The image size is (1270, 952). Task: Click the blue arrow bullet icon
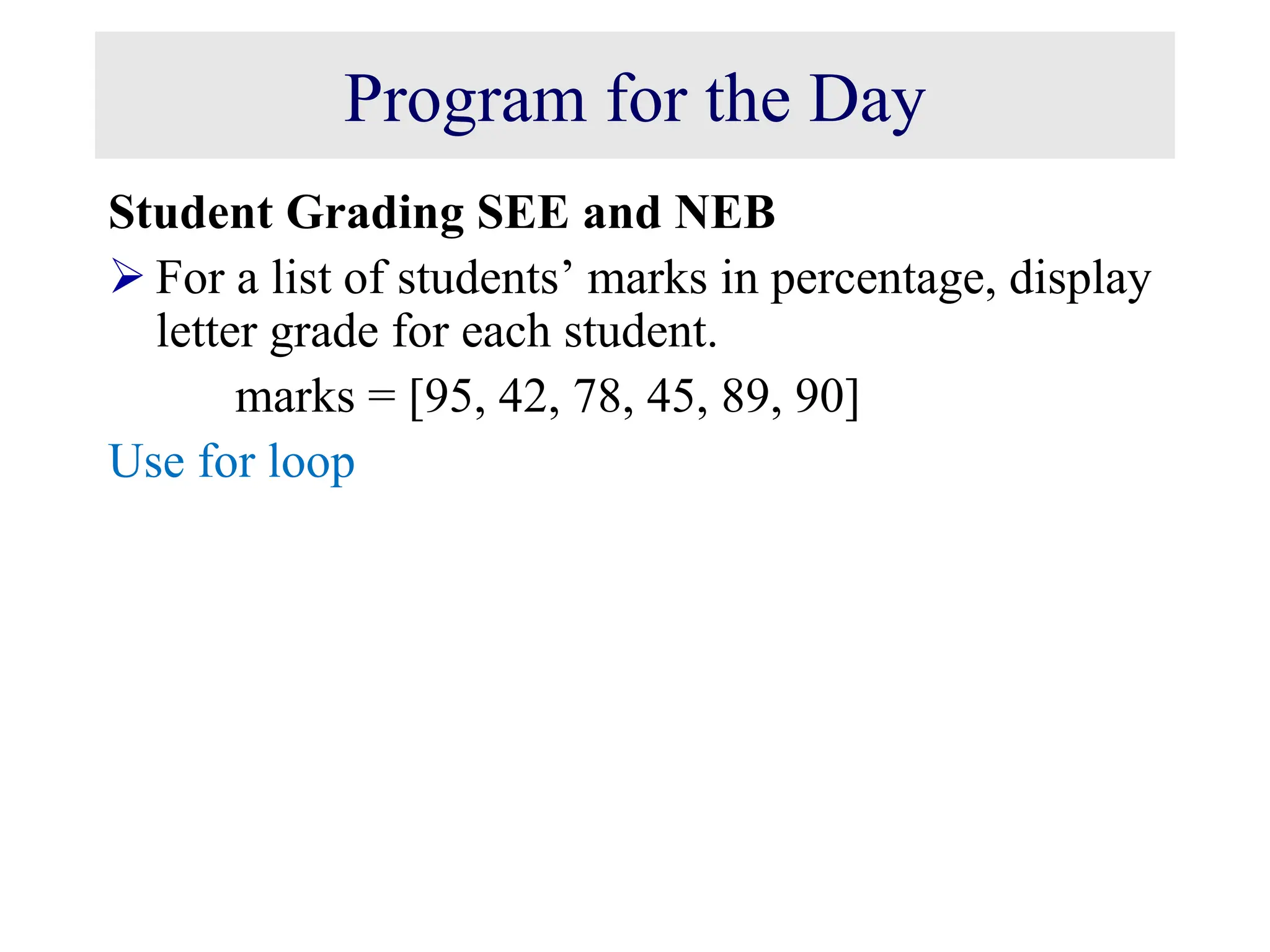(x=127, y=276)
